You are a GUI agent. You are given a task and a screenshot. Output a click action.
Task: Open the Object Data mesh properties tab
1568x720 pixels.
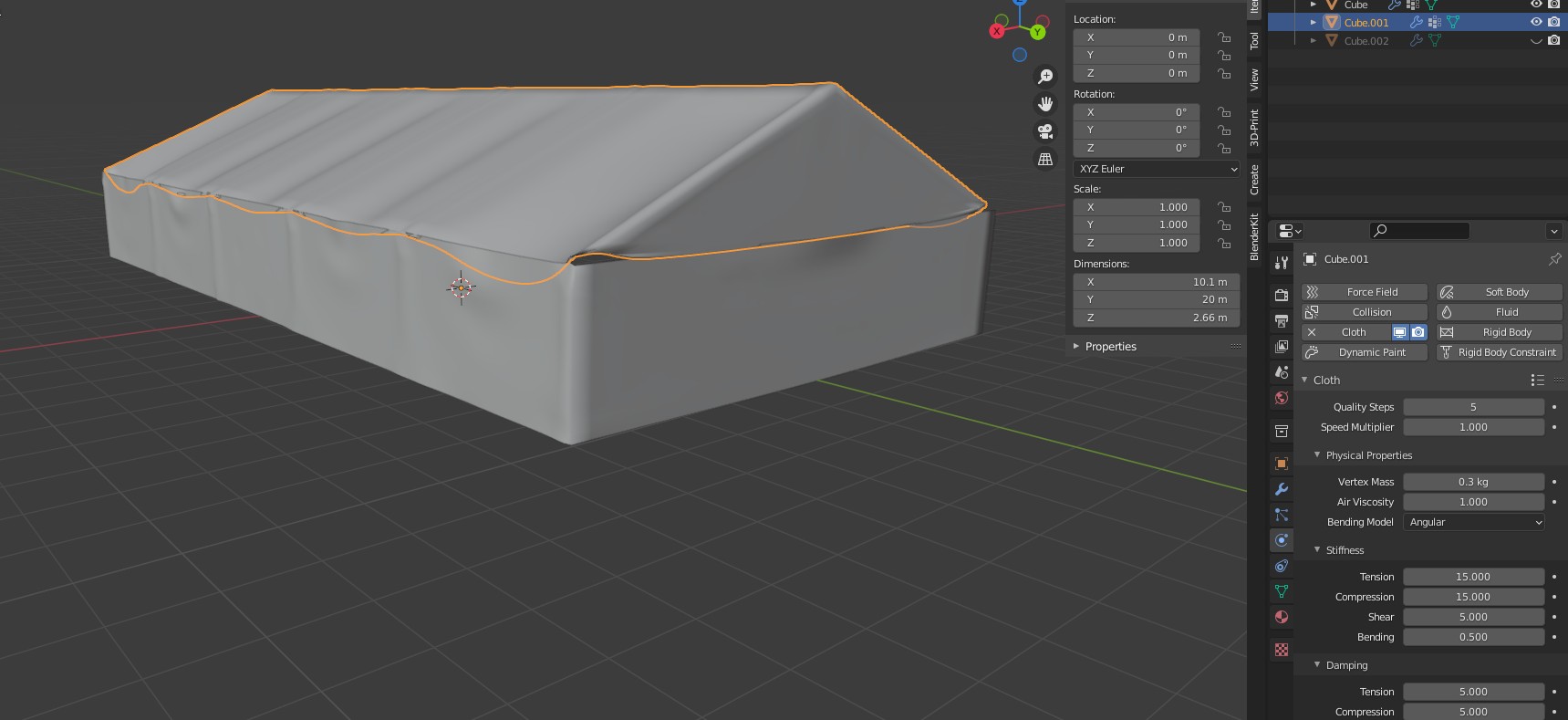(1282, 591)
